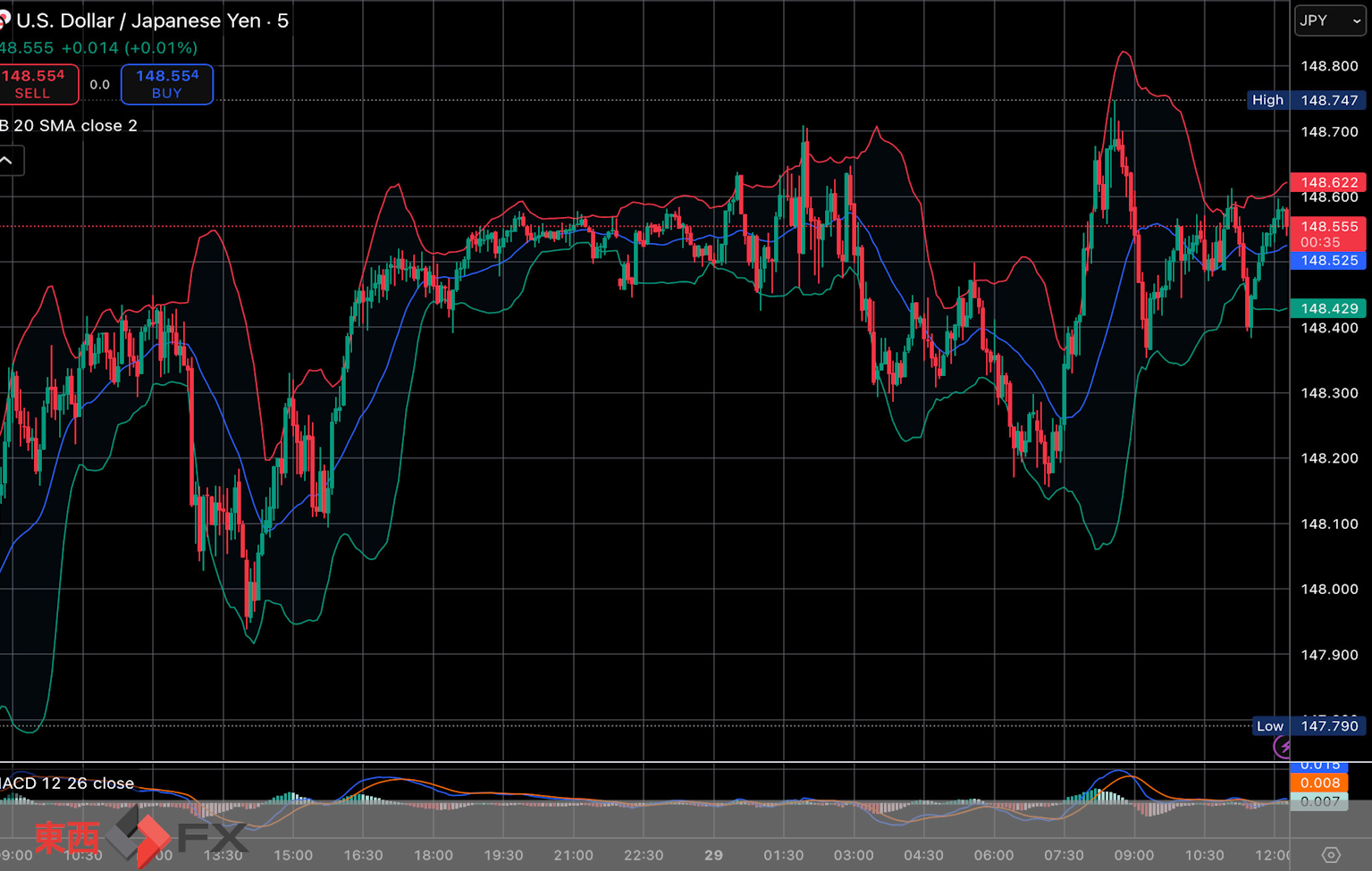Select the MACD 12 26 close indicator label
The image size is (1372, 871).
pyautogui.click(x=68, y=783)
